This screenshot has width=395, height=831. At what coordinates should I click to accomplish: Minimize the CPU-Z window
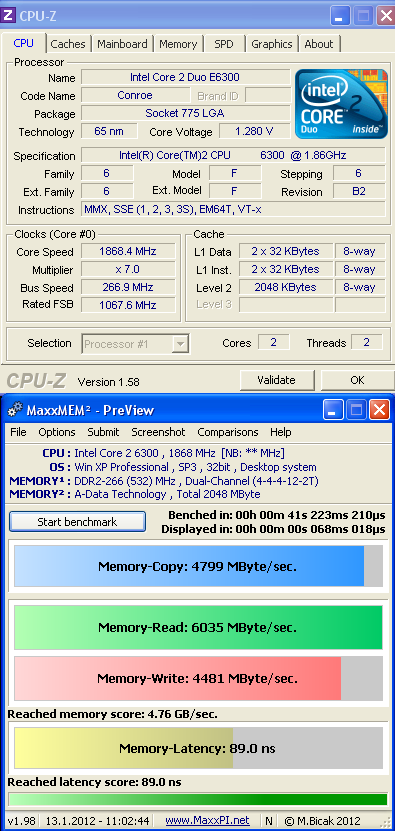340,15
